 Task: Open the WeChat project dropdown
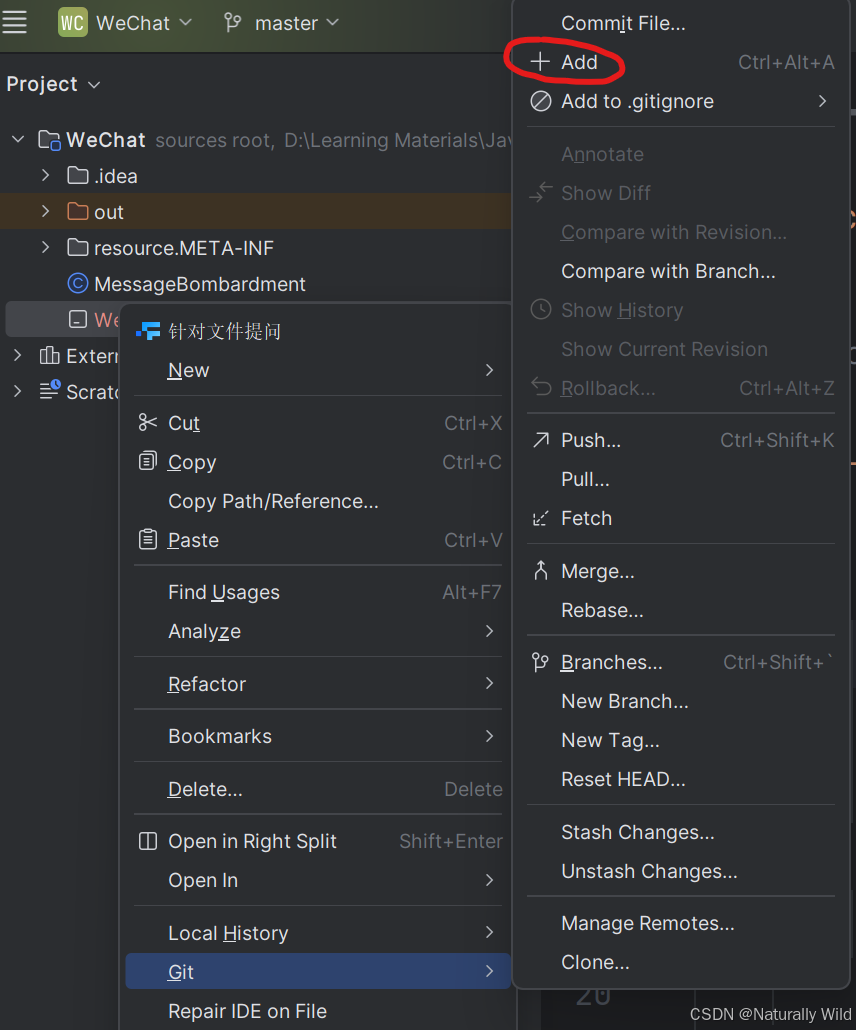pyautogui.click(x=143, y=23)
